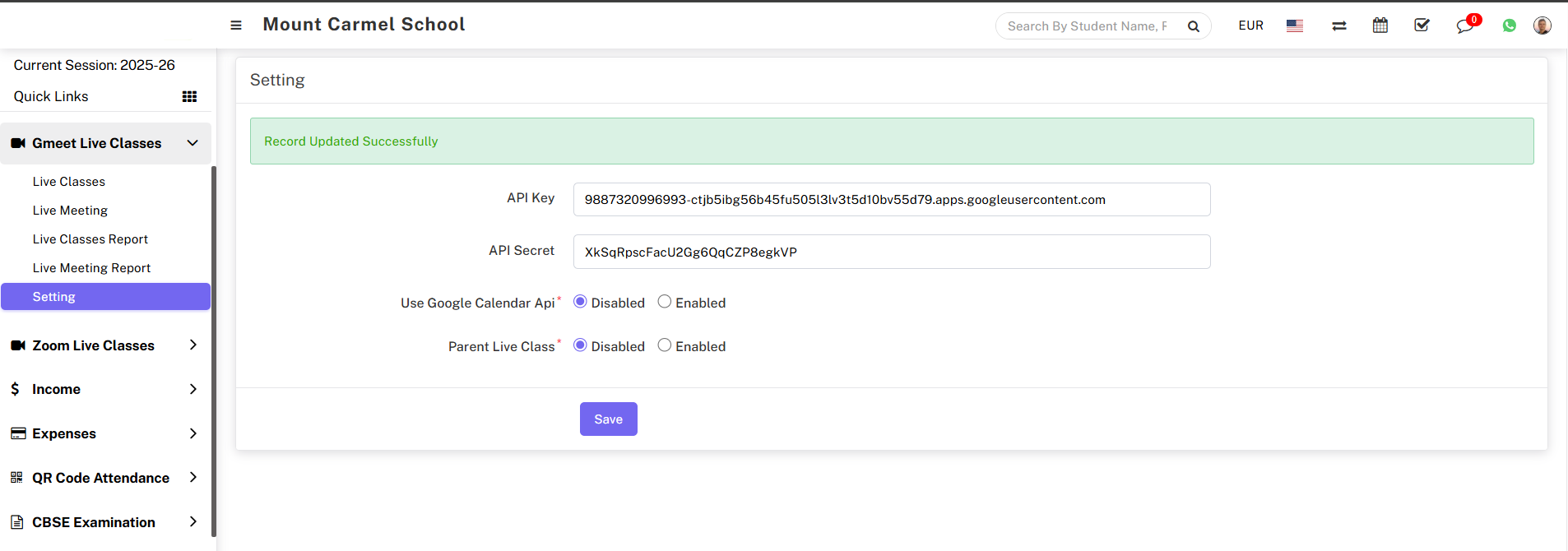The image size is (1568, 551).
Task: Select the EUR currency option
Action: pos(1250,25)
